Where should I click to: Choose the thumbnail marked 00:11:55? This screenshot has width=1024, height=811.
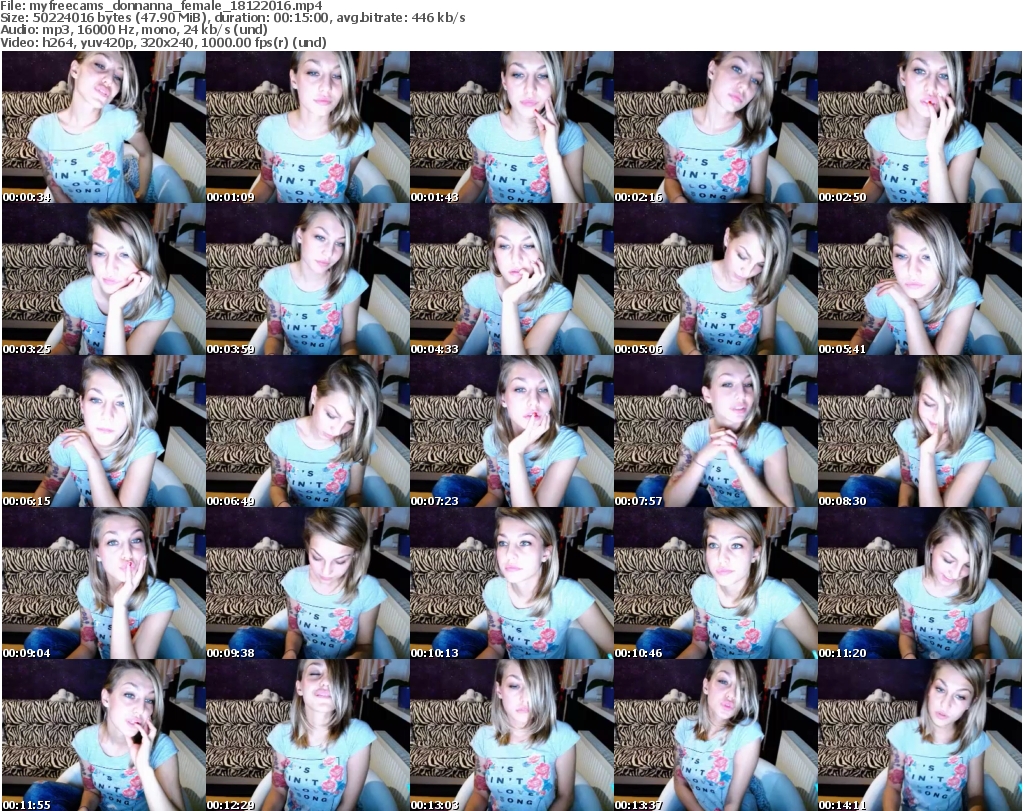click(x=103, y=735)
